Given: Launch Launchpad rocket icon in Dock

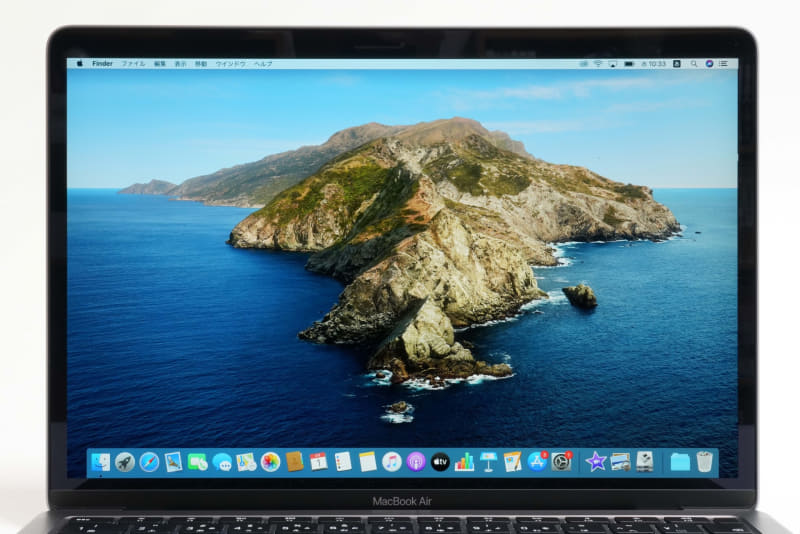Looking at the screenshot, I should (125, 463).
